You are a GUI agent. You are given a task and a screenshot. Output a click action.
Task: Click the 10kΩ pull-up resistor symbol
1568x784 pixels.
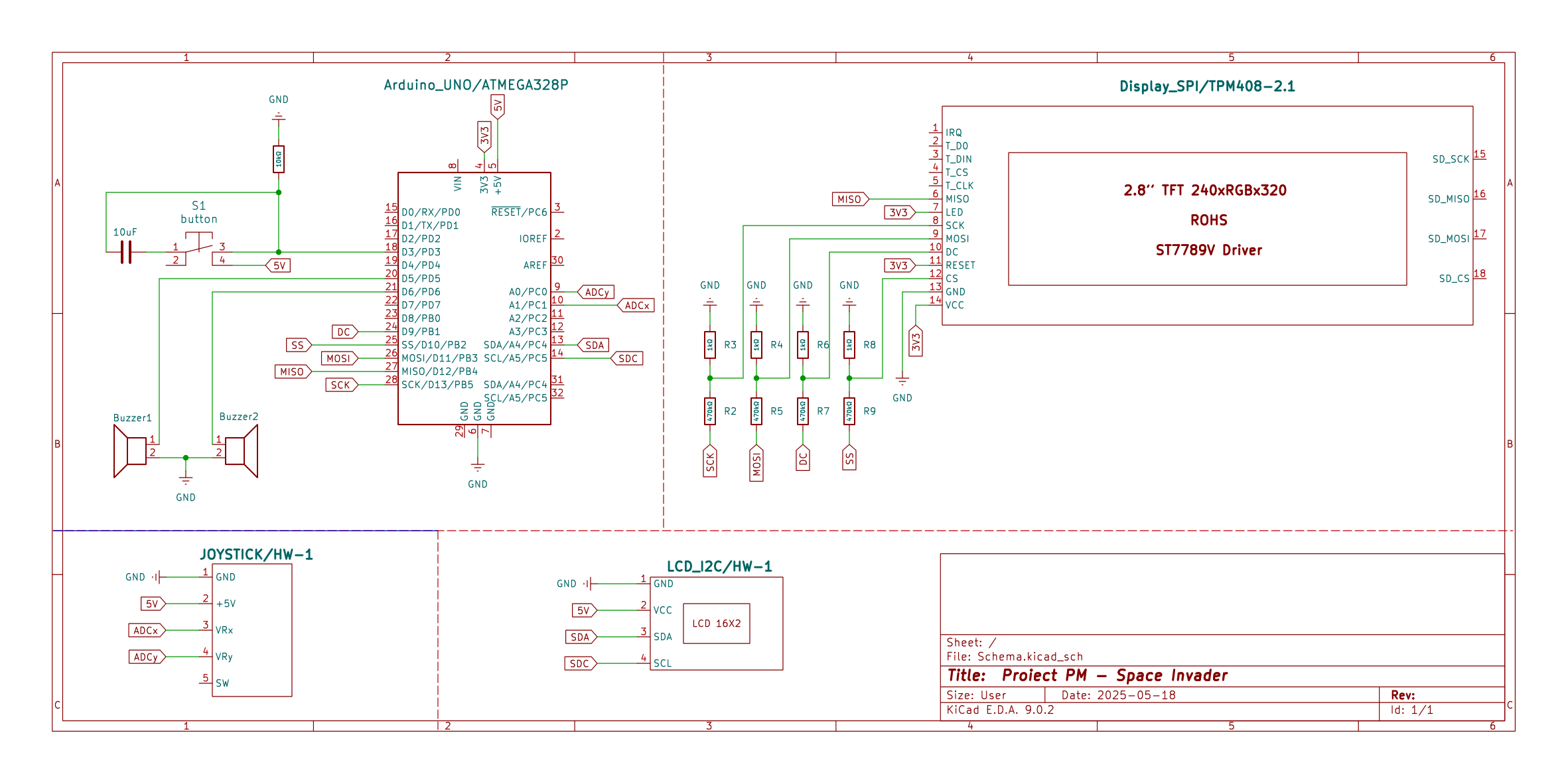pyautogui.click(x=278, y=157)
